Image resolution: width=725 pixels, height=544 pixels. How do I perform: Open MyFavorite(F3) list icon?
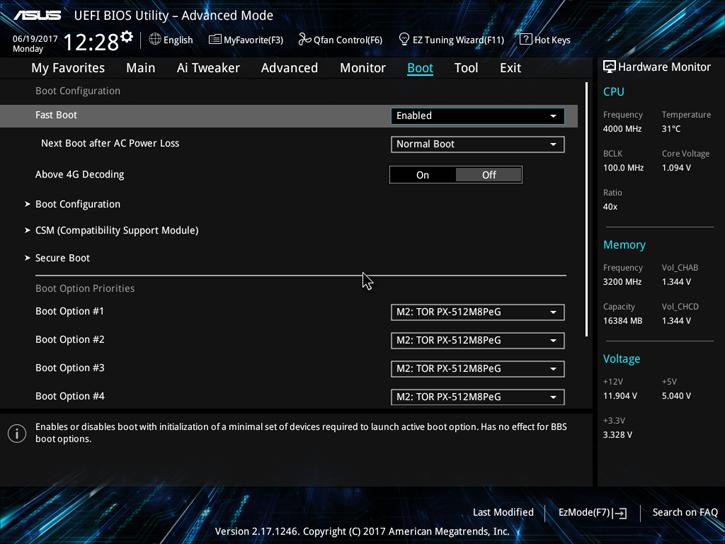point(215,39)
